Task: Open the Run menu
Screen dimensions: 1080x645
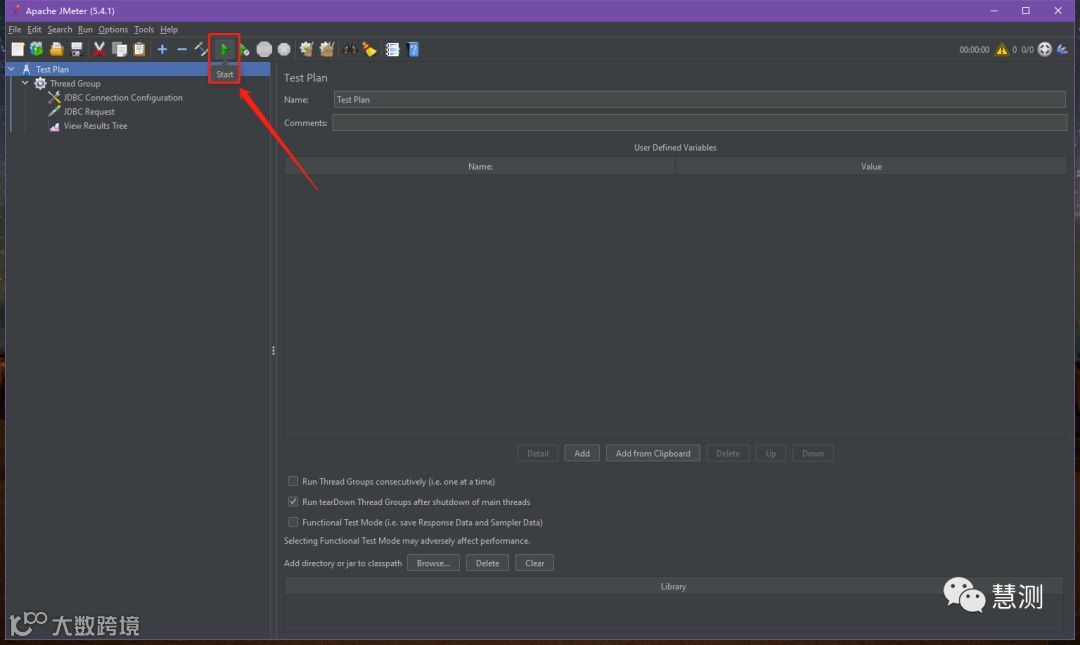Action: (x=85, y=30)
